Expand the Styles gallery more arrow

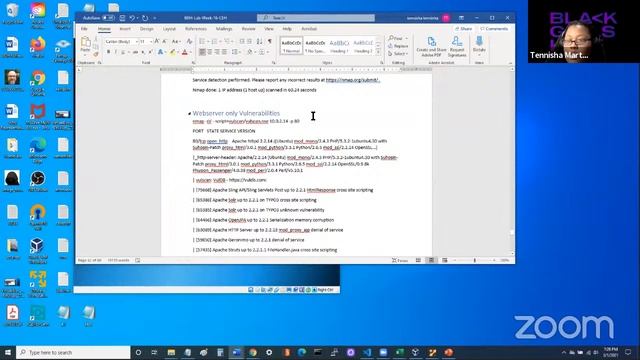coord(378,53)
